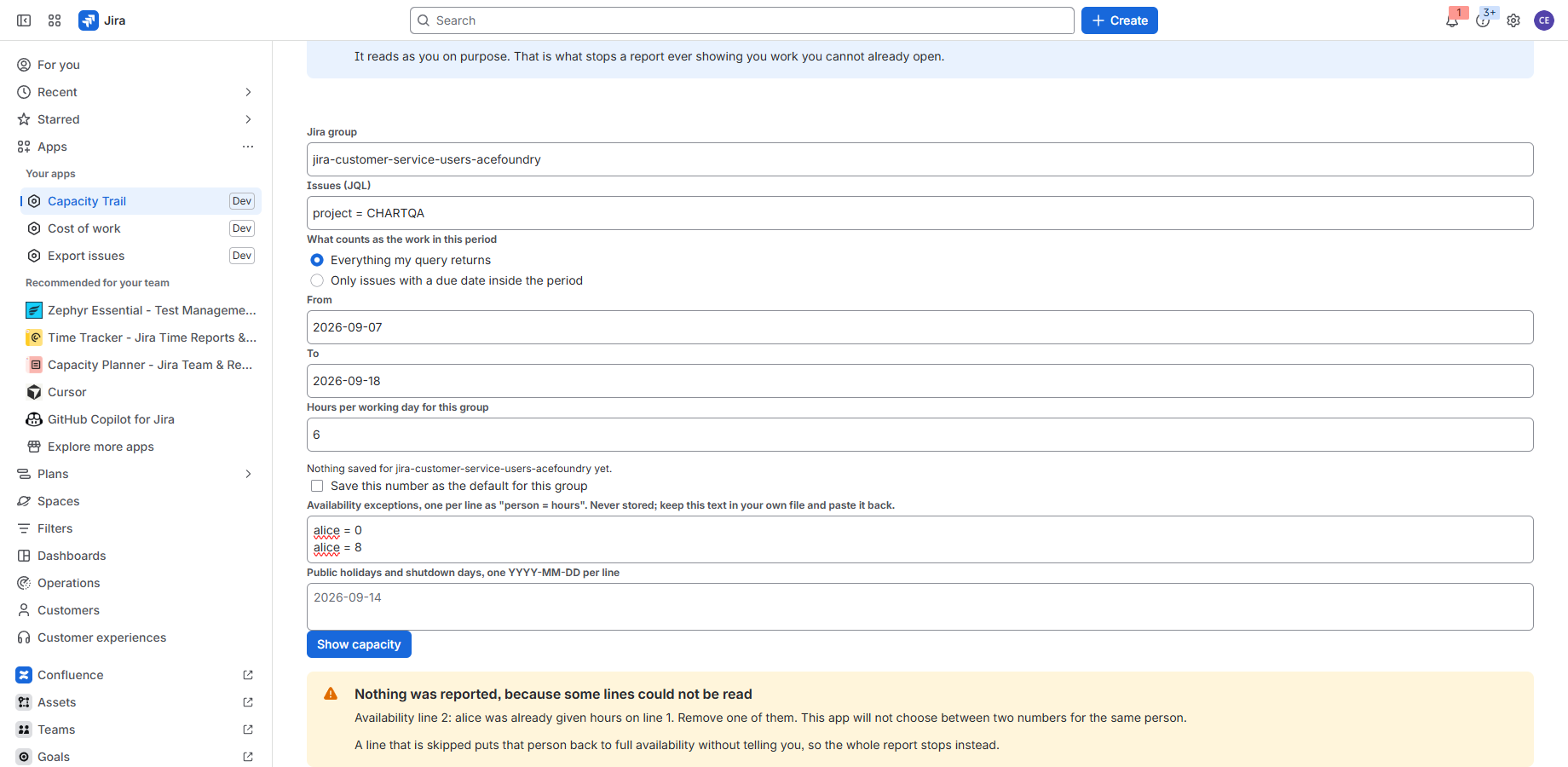Expand the Recent menu chevron

click(248, 92)
